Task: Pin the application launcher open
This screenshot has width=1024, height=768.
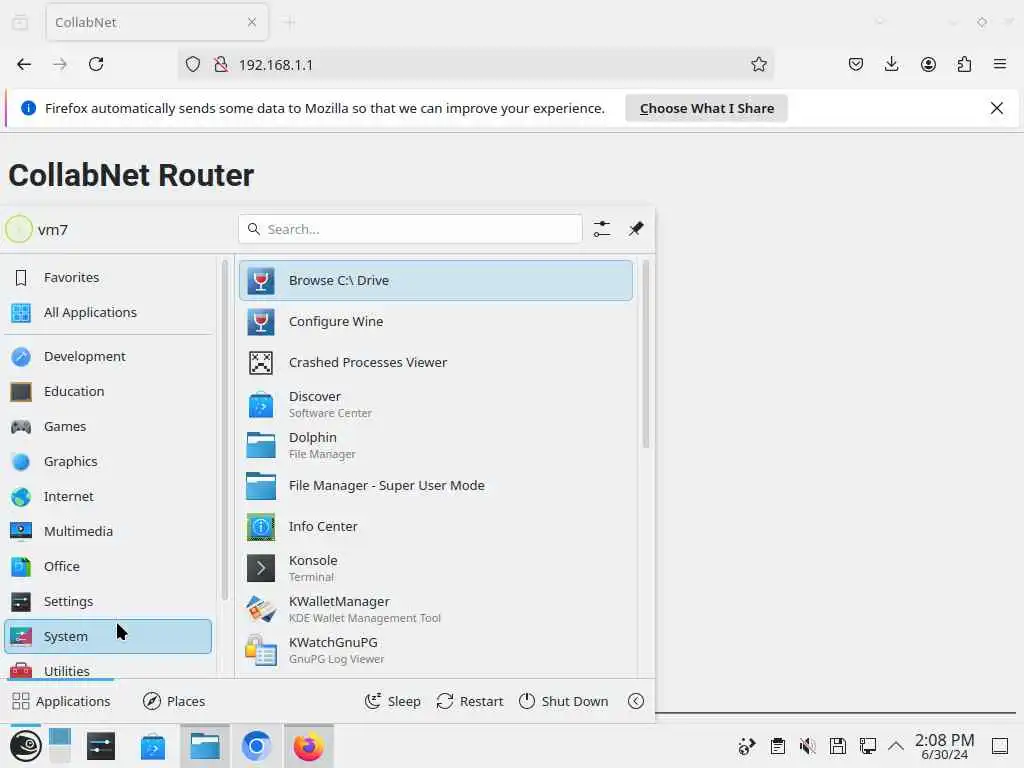Action: tap(636, 229)
